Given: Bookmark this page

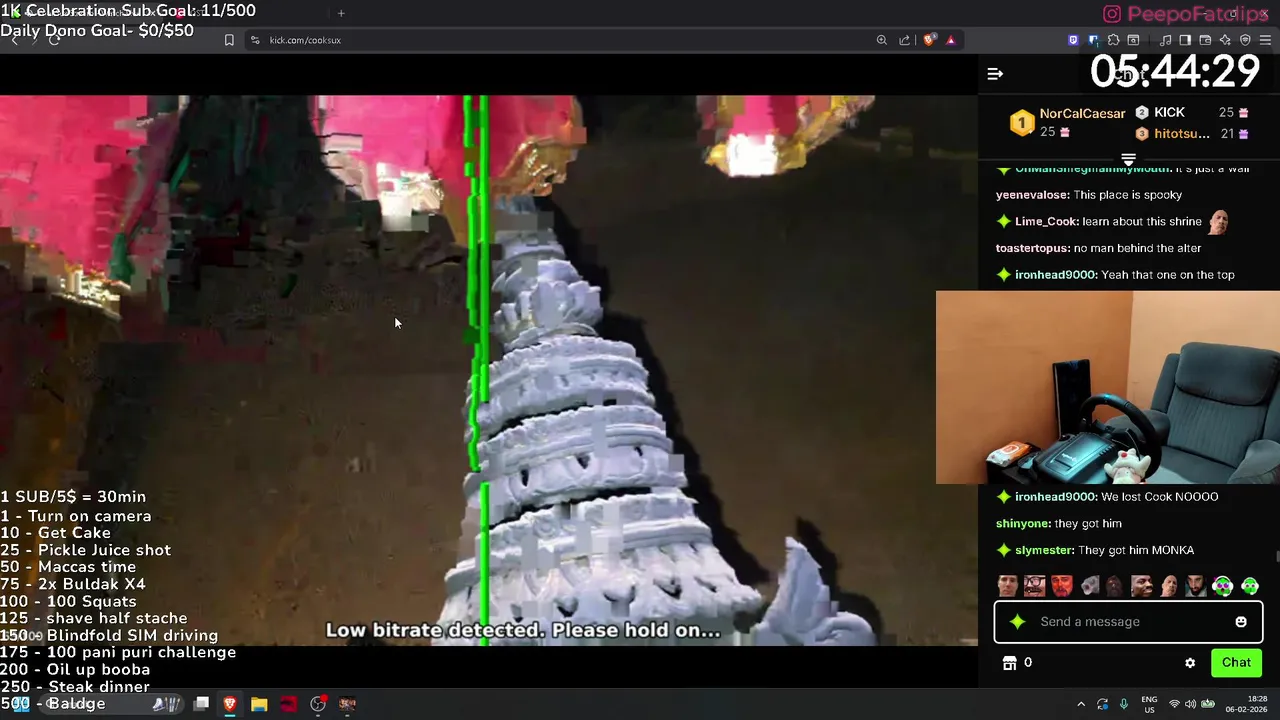Looking at the screenshot, I should point(229,40).
